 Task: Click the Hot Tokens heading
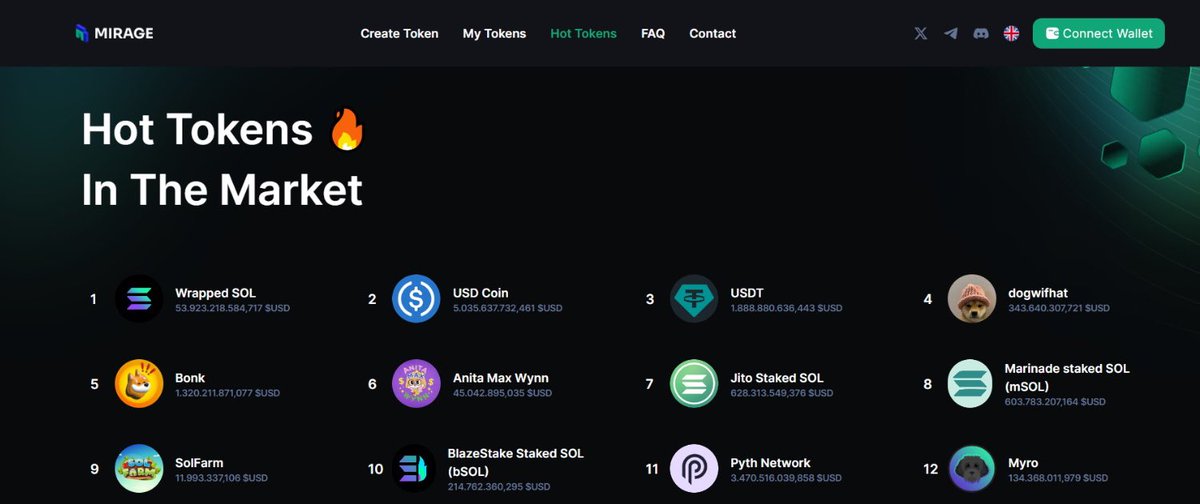tap(224, 159)
